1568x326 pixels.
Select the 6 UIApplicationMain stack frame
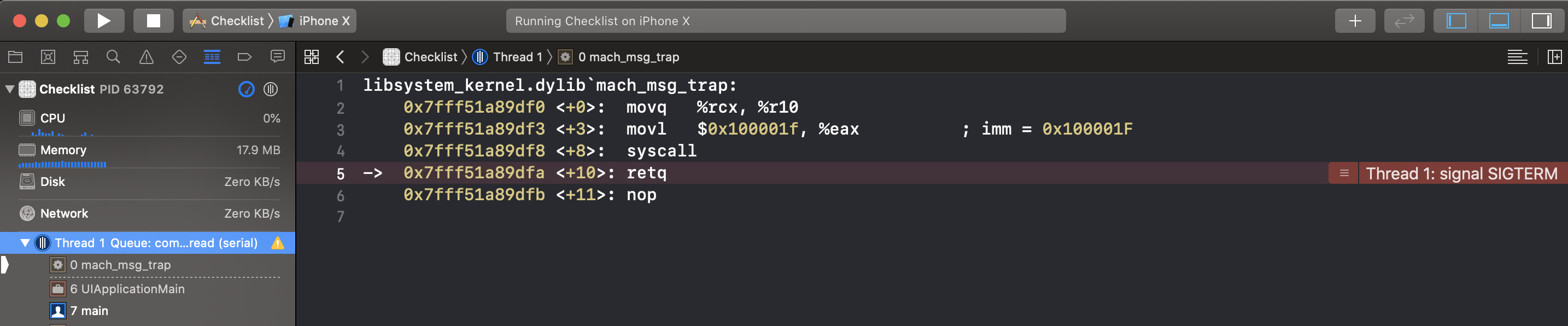coord(133,289)
